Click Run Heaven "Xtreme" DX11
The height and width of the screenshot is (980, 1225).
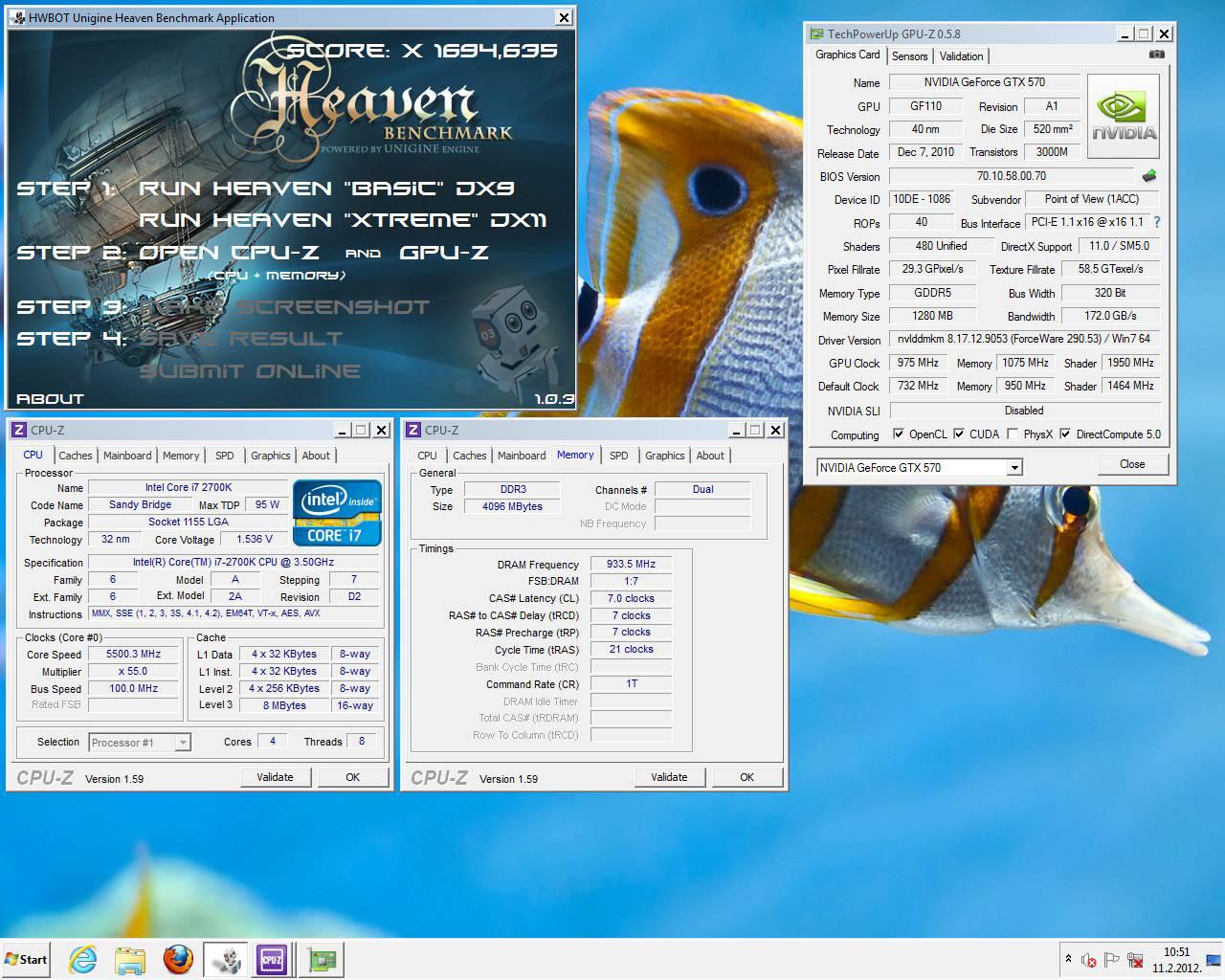(x=343, y=219)
